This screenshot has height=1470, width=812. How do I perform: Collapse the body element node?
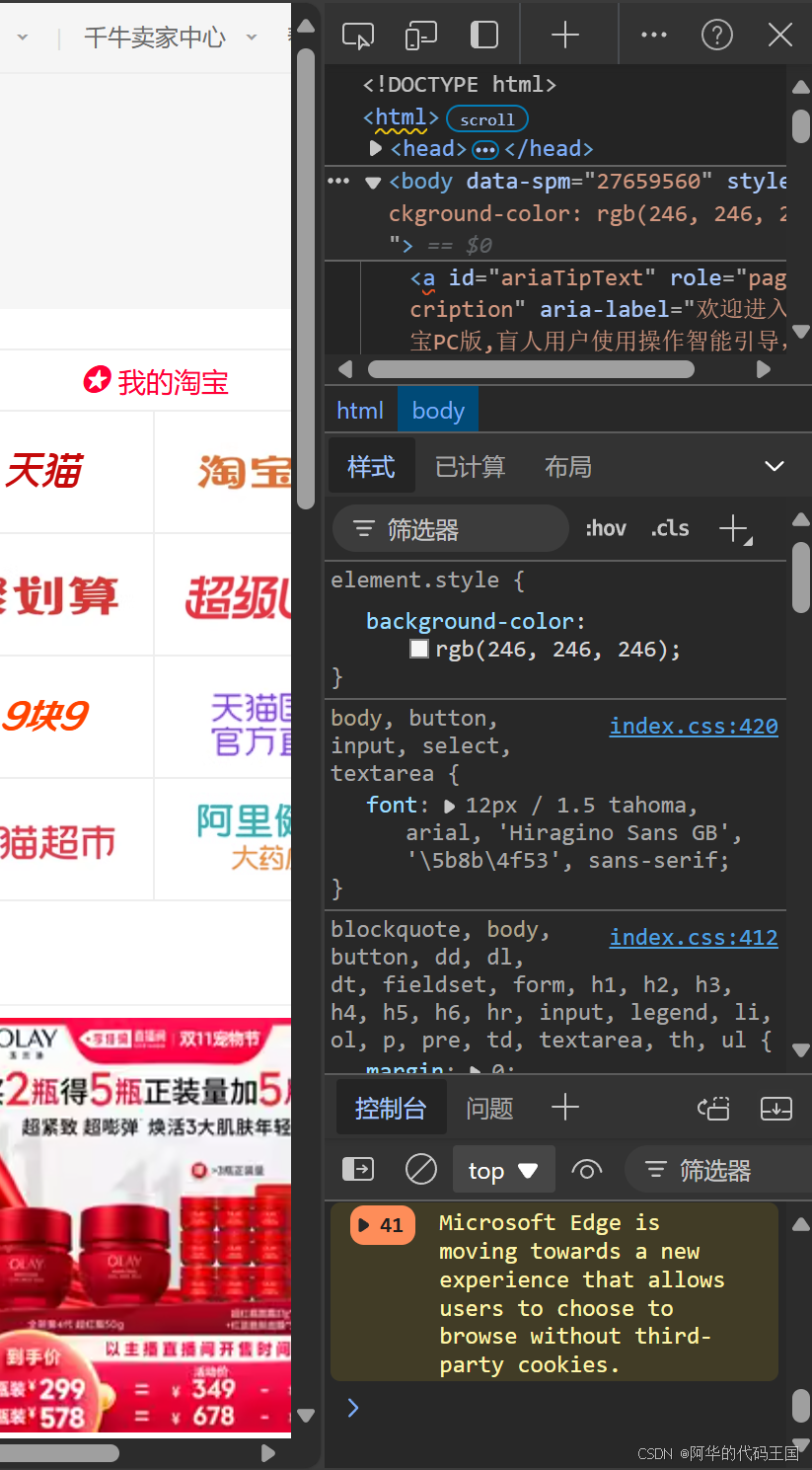point(373,183)
